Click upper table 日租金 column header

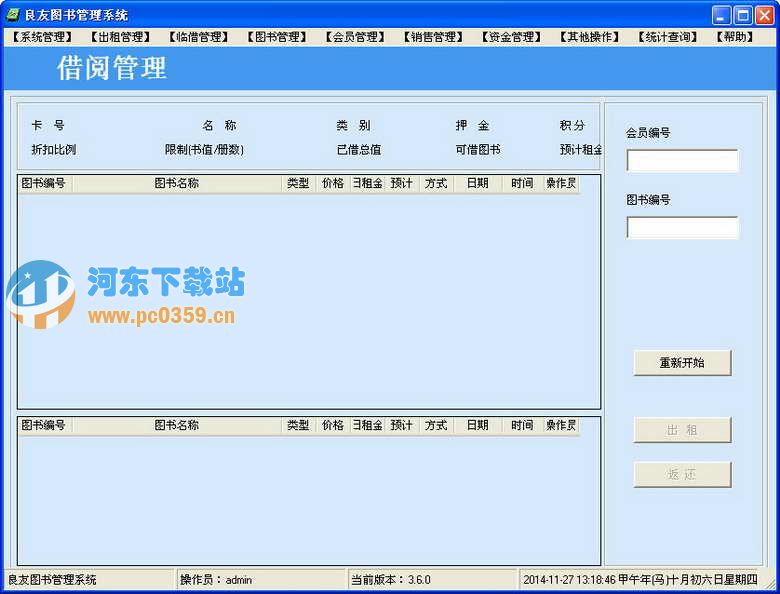coord(367,184)
